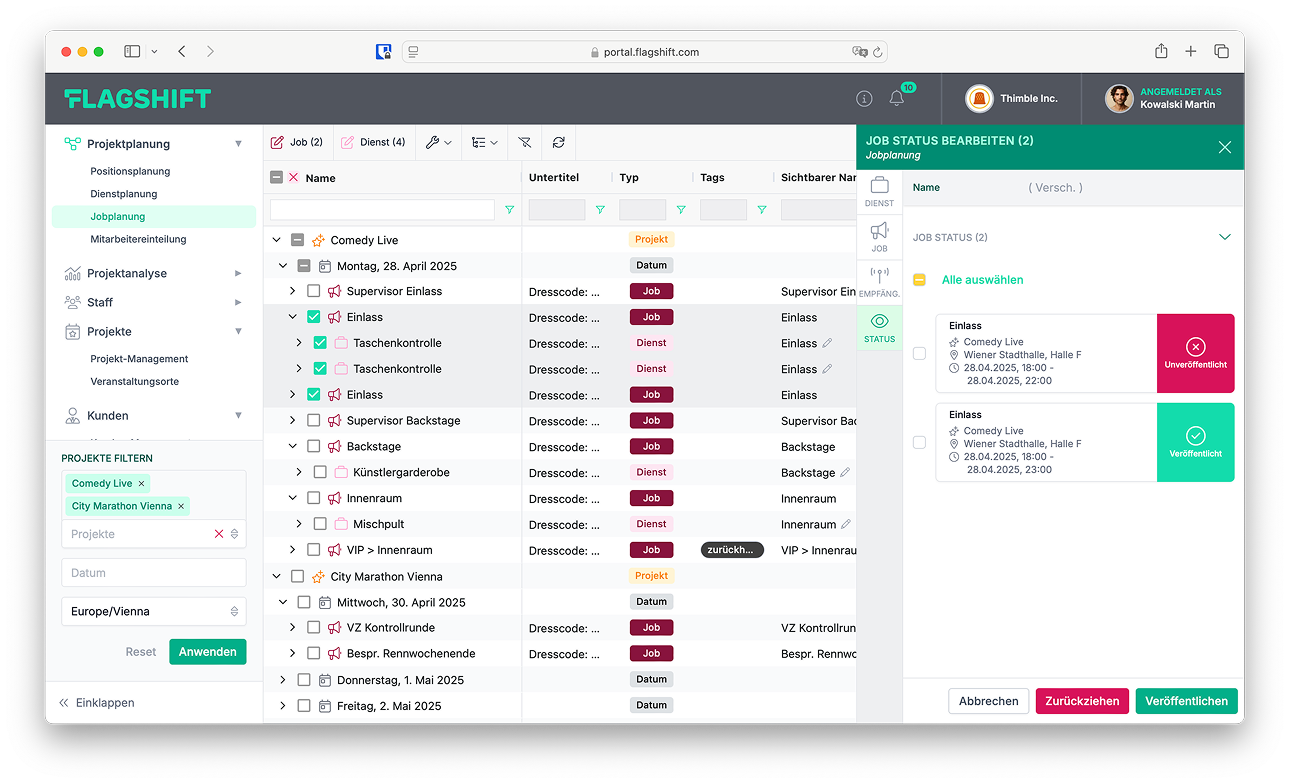
Task: Check the VIP > Innenraum row checkbox
Action: click(313, 550)
